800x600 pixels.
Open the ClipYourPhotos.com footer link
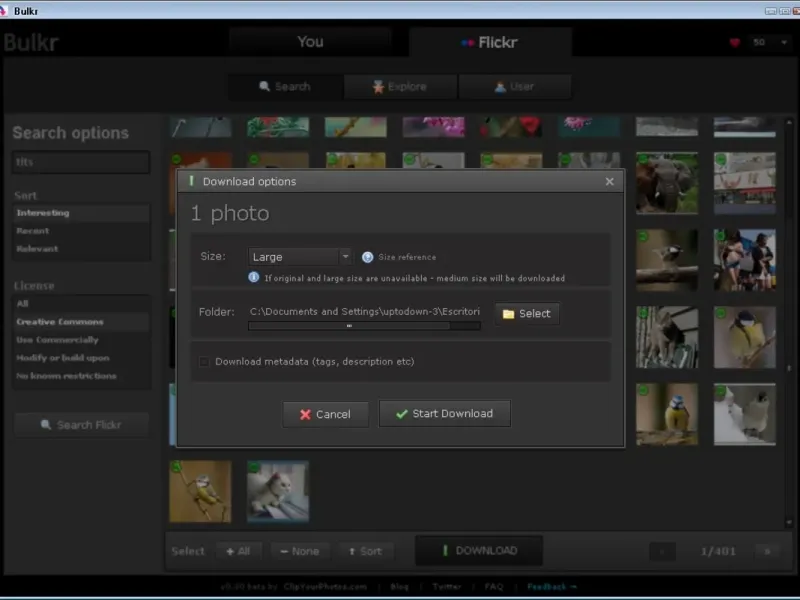coord(325,587)
